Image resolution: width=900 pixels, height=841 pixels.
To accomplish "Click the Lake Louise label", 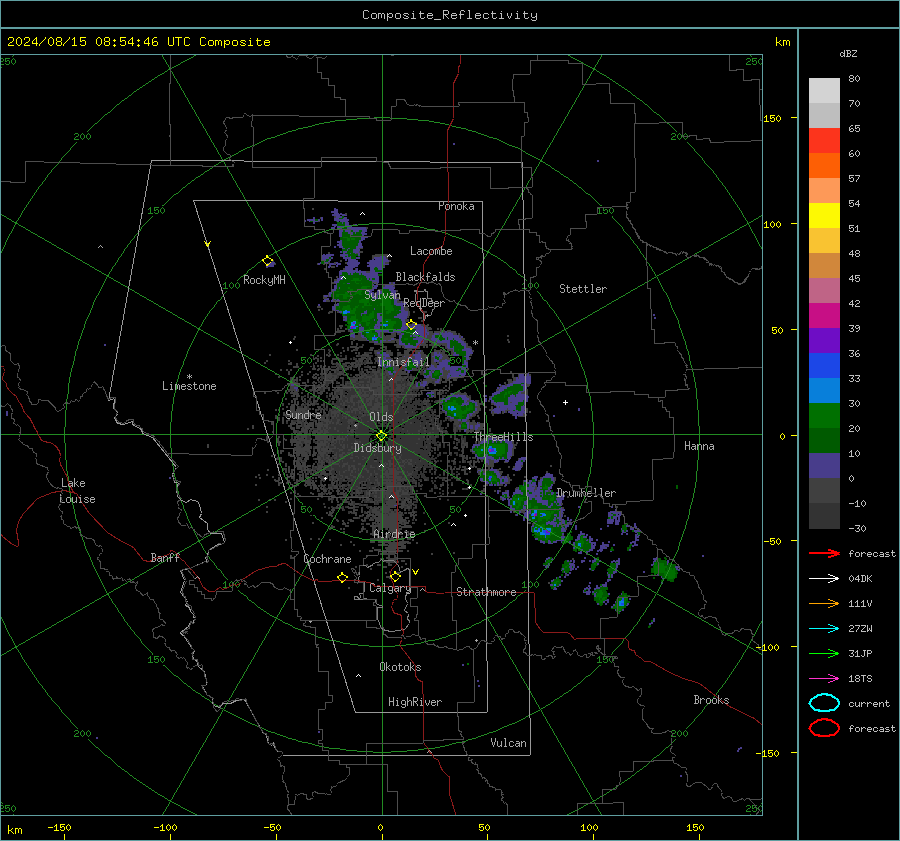I will click(x=77, y=491).
